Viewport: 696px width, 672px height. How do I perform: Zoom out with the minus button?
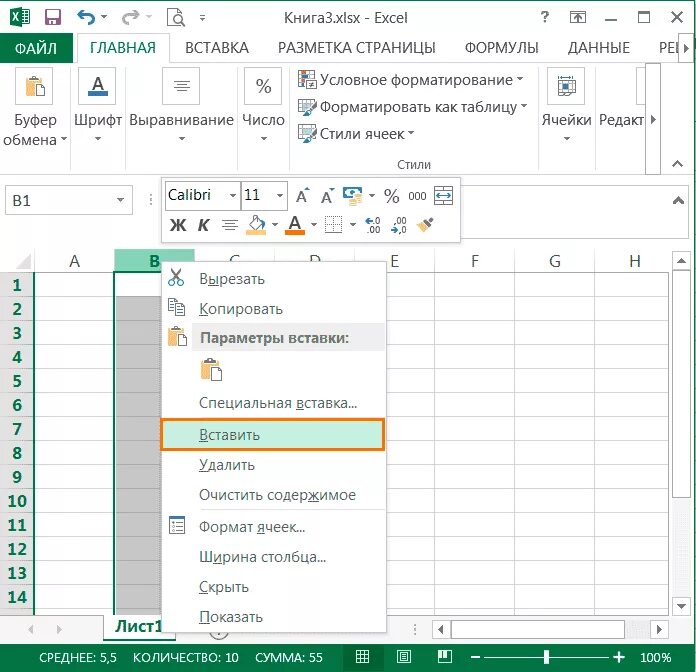(x=475, y=657)
